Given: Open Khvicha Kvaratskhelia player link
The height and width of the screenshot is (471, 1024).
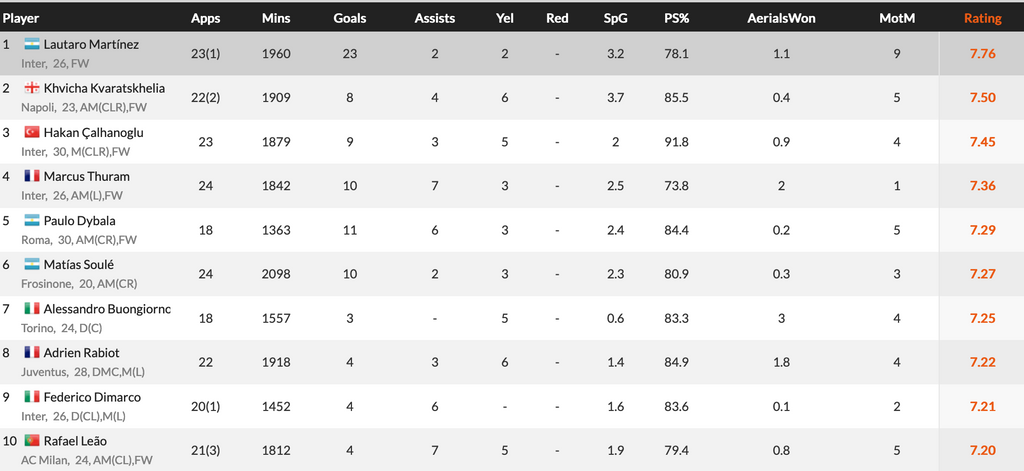Looking at the screenshot, I should point(104,88).
